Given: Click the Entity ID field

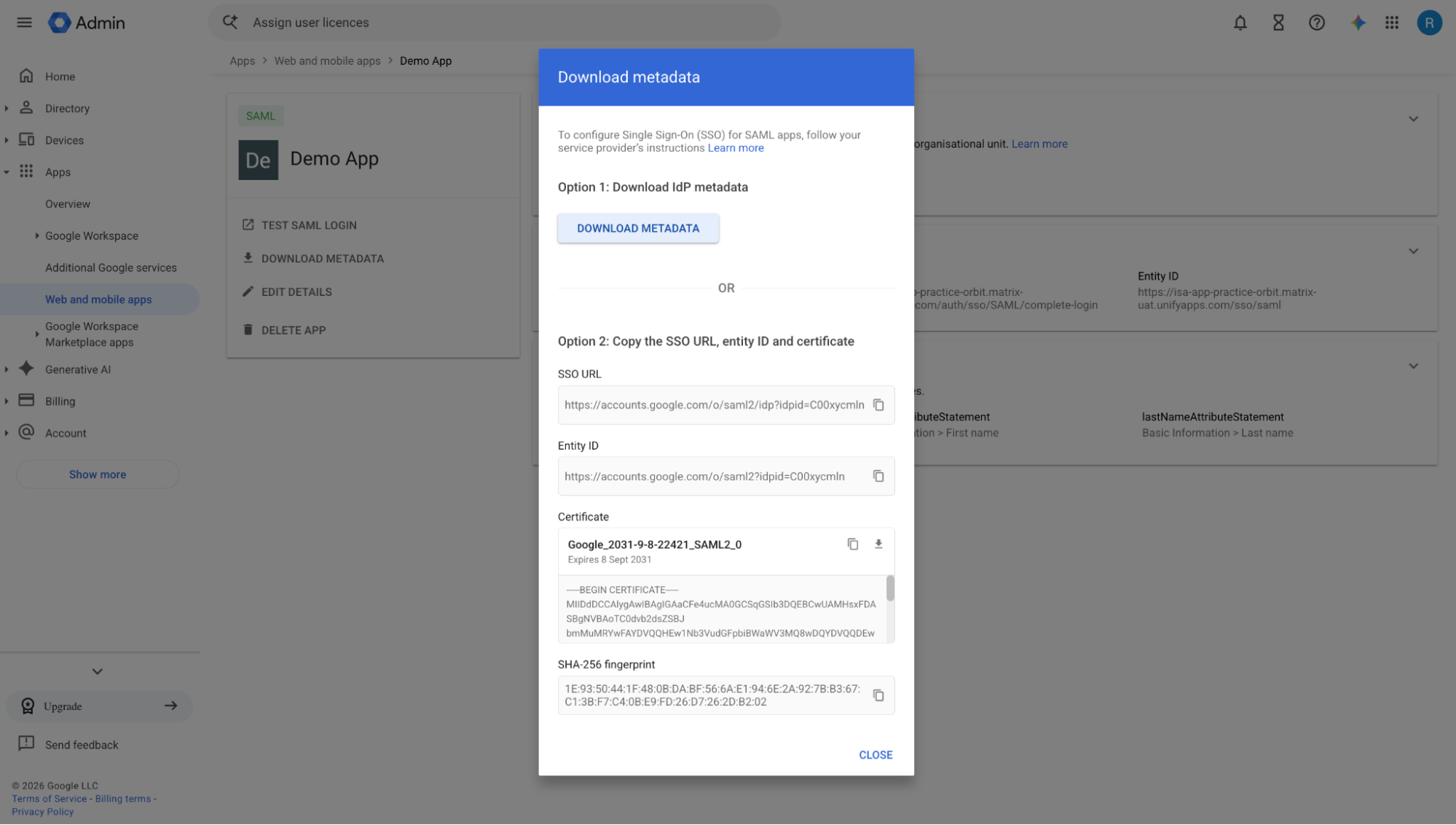Looking at the screenshot, I should click(x=726, y=477).
